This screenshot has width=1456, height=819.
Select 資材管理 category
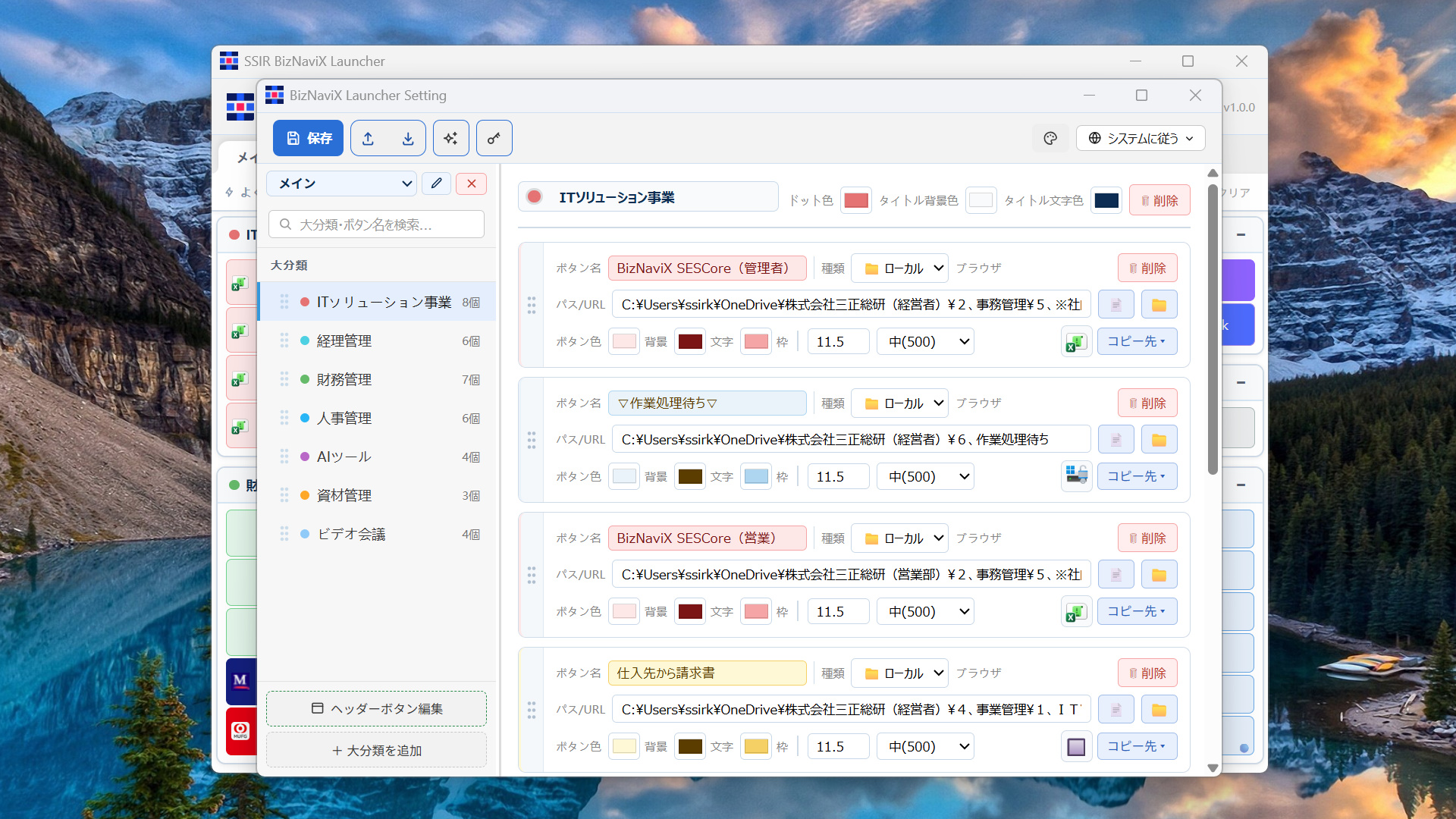coord(377,495)
